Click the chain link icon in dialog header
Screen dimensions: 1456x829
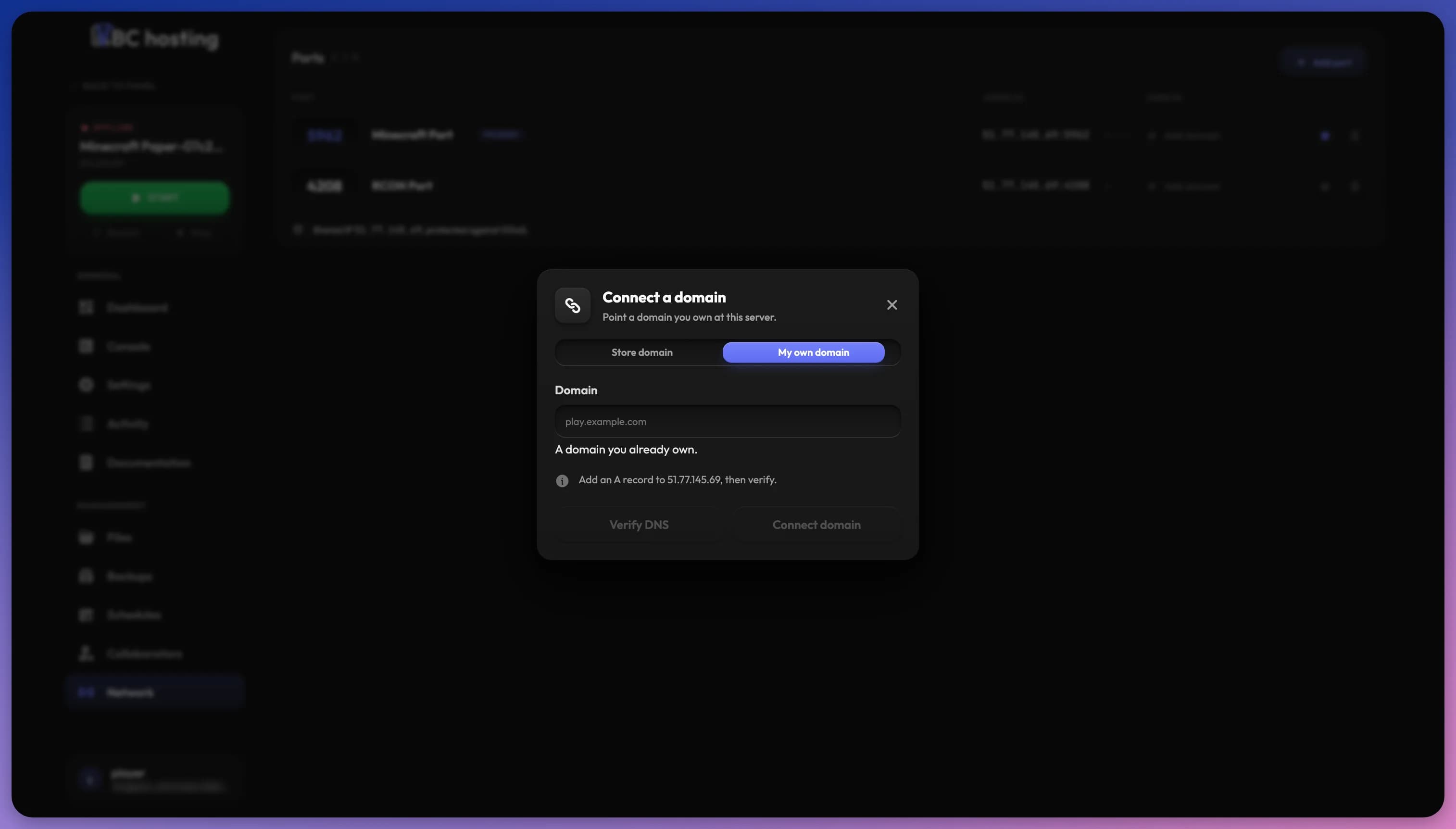[x=572, y=306]
